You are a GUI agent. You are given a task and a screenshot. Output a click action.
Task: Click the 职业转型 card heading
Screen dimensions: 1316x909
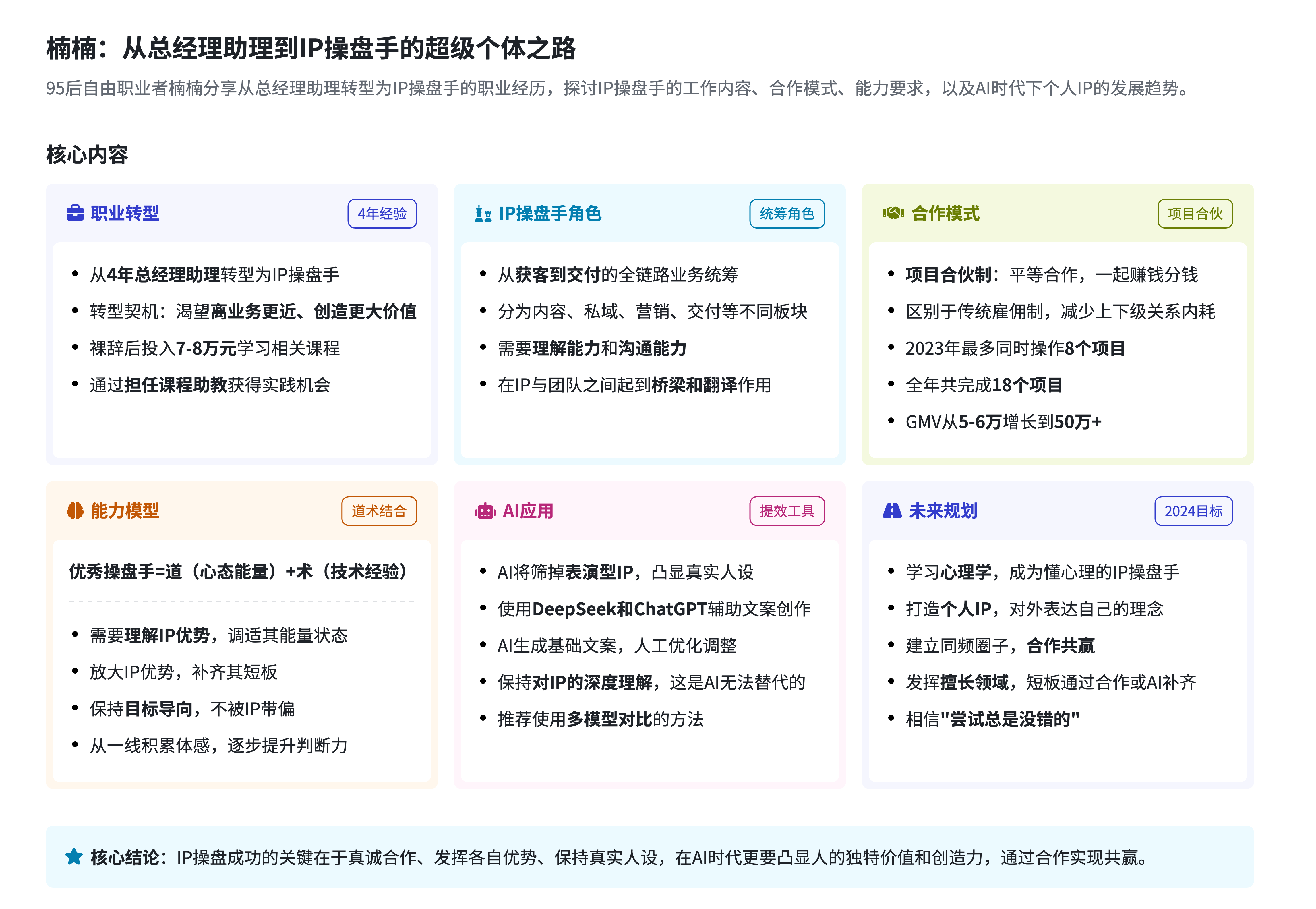[x=125, y=214]
